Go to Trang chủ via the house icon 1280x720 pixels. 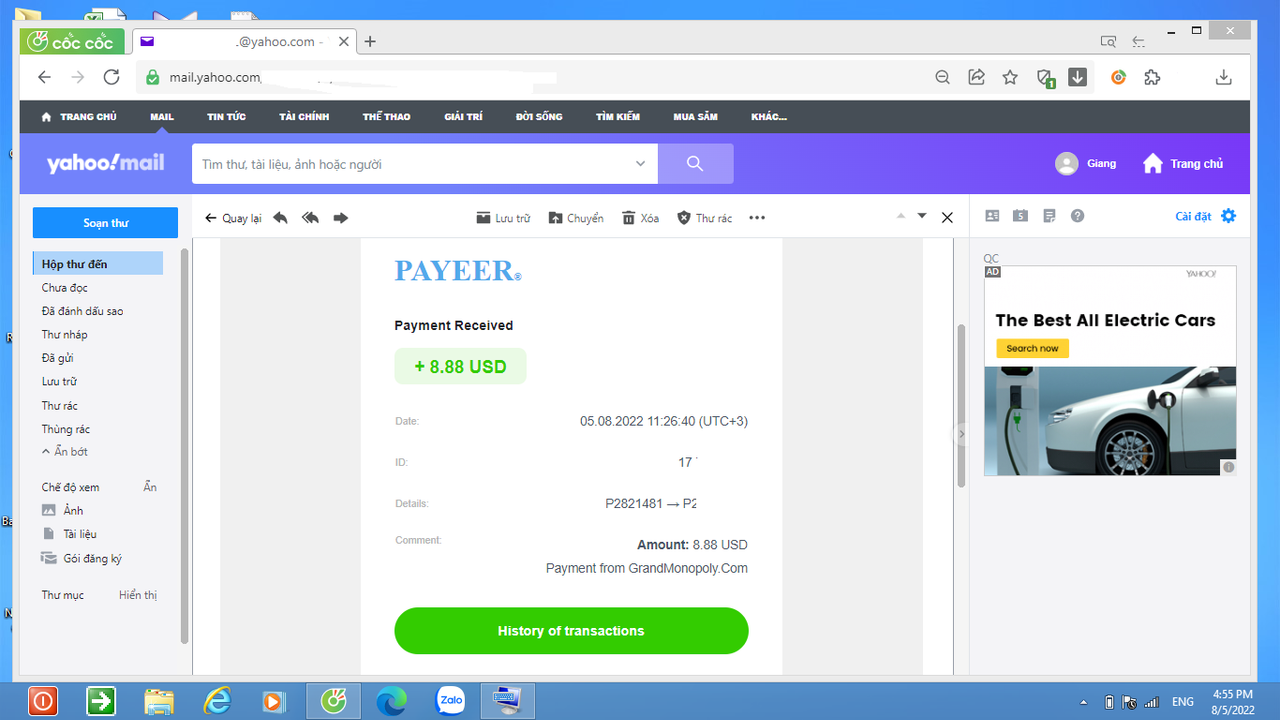pyautogui.click(x=1183, y=164)
